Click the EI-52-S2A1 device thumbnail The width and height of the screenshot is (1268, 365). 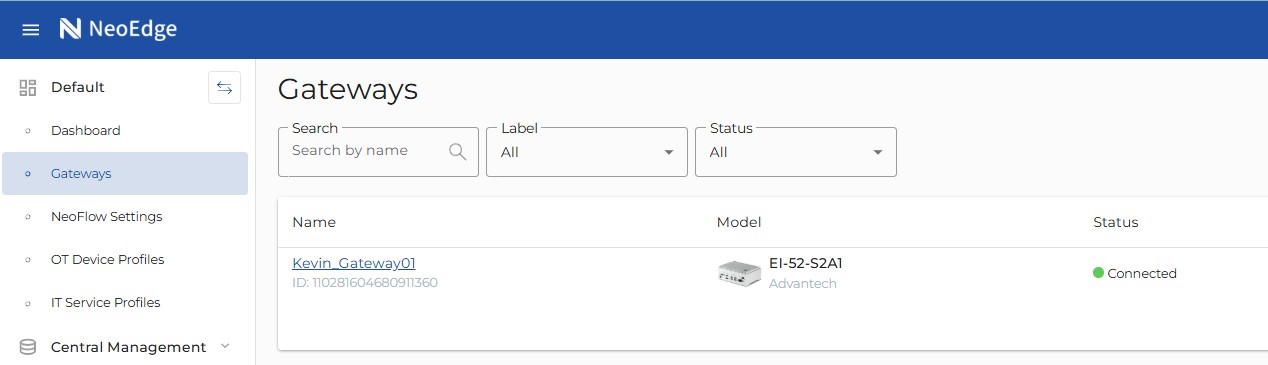click(739, 273)
